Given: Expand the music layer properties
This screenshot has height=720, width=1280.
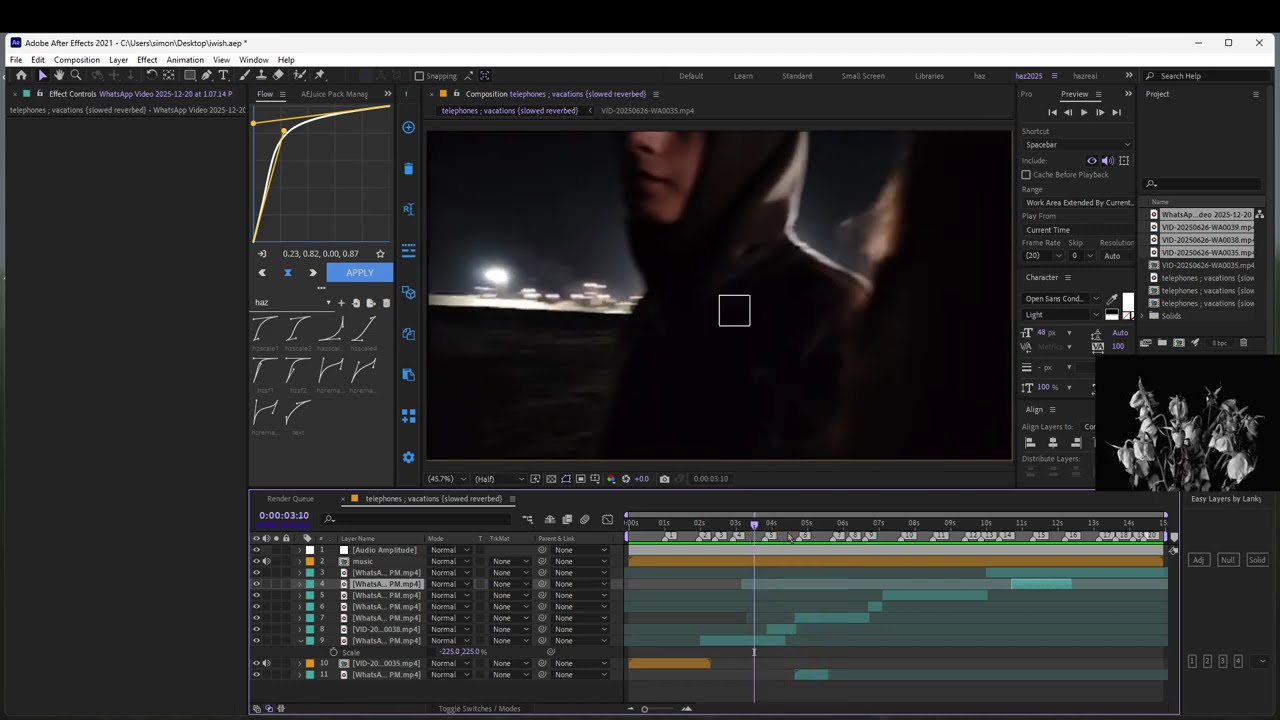Looking at the screenshot, I should click(300, 561).
